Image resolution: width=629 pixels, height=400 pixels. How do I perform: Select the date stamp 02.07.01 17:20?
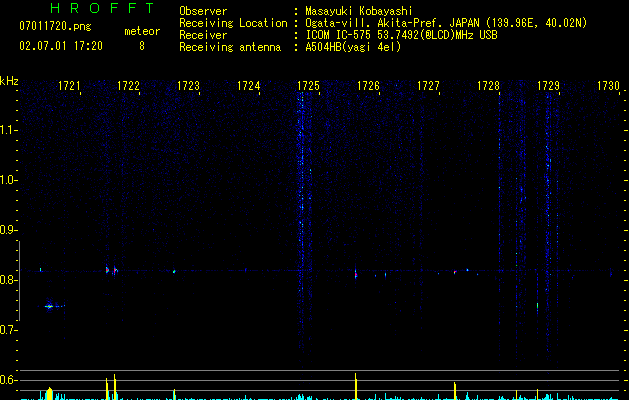pyautogui.click(x=61, y=46)
